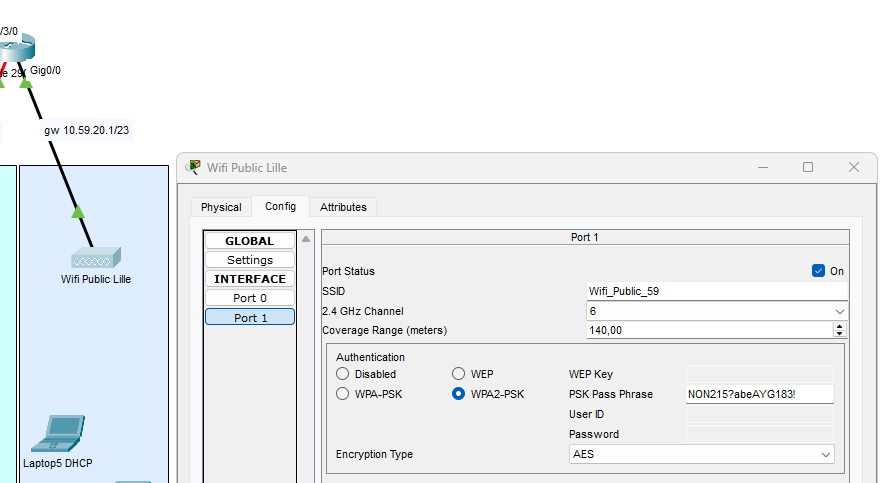The image size is (889, 483).
Task: Click the SSID text field
Action: [x=716, y=291]
